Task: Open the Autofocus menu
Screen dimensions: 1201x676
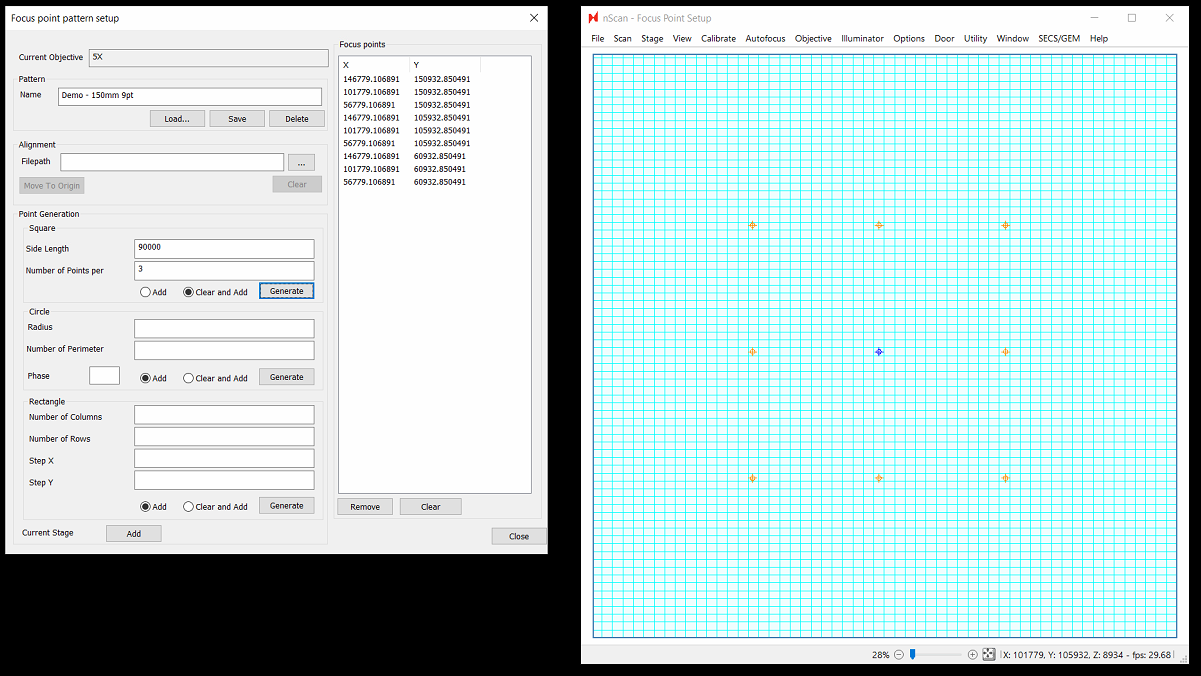Action: [765, 39]
